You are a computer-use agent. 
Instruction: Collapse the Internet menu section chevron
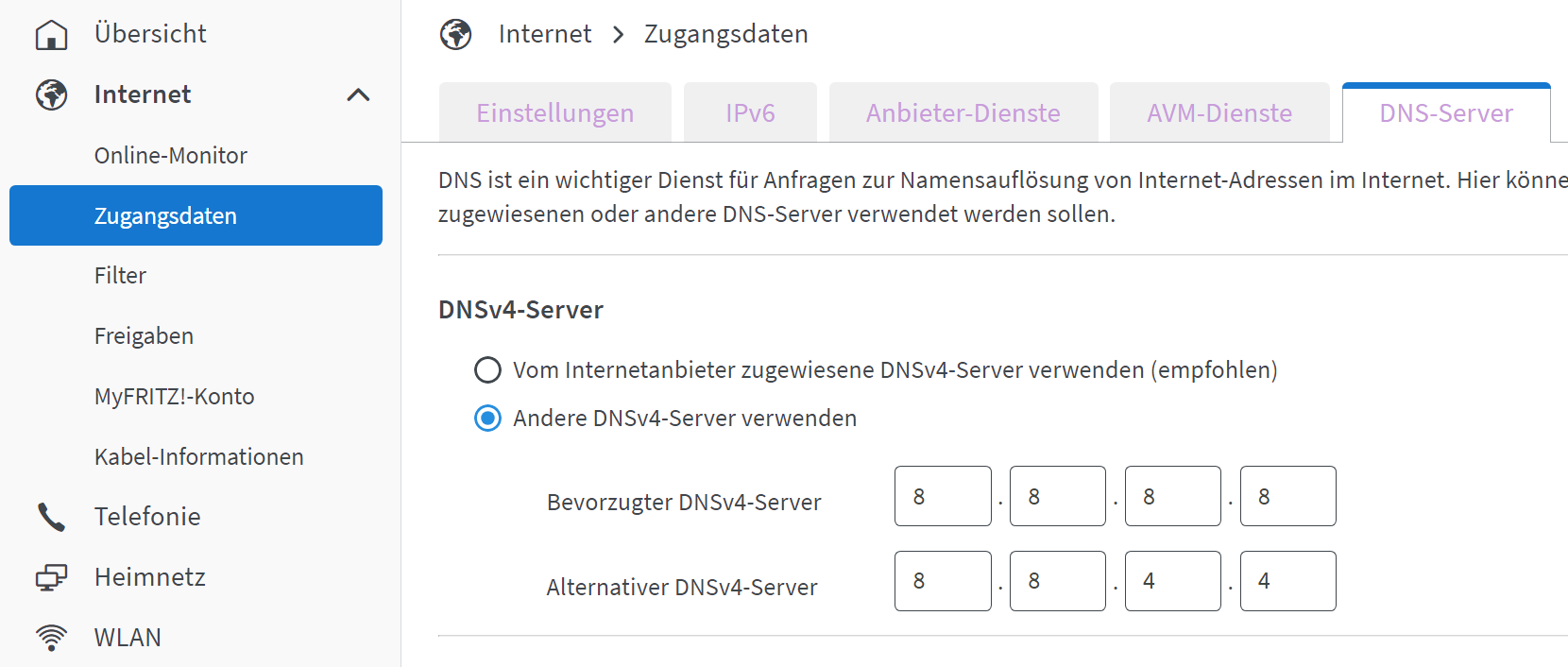(358, 94)
